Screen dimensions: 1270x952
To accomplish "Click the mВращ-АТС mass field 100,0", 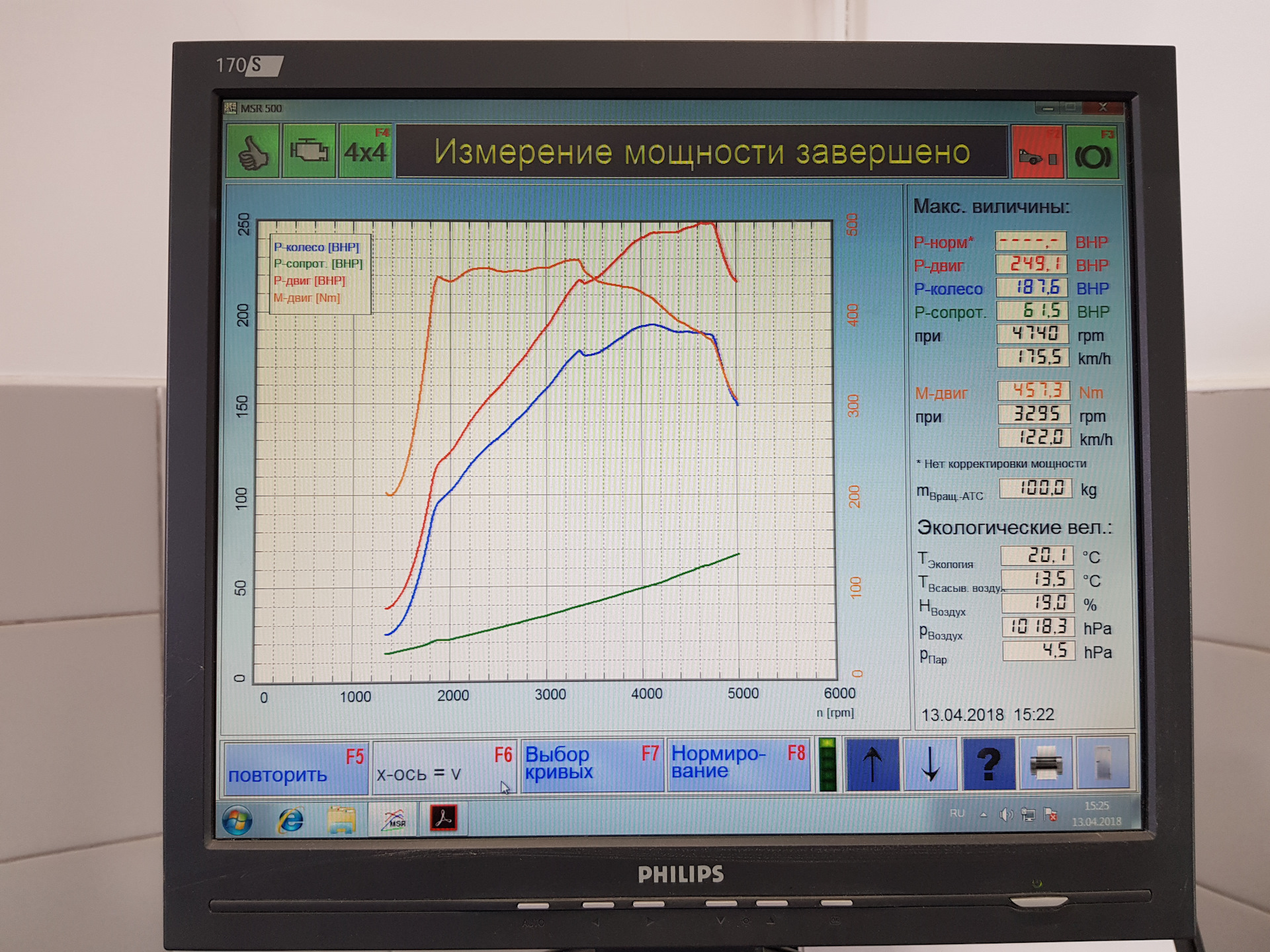I will click(x=1035, y=489).
